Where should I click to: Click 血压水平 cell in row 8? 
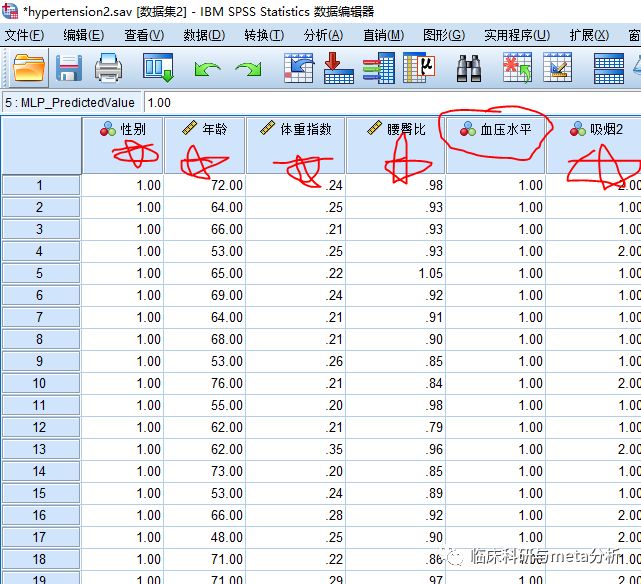point(495,339)
